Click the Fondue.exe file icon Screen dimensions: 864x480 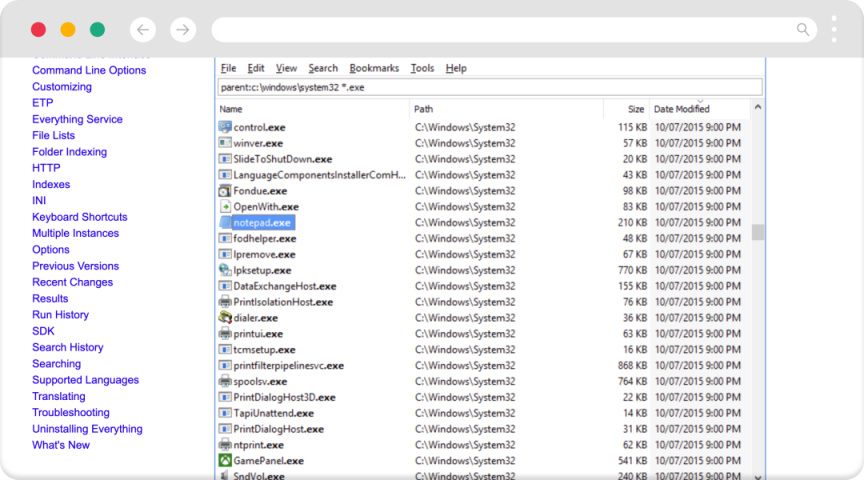point(225,191)
